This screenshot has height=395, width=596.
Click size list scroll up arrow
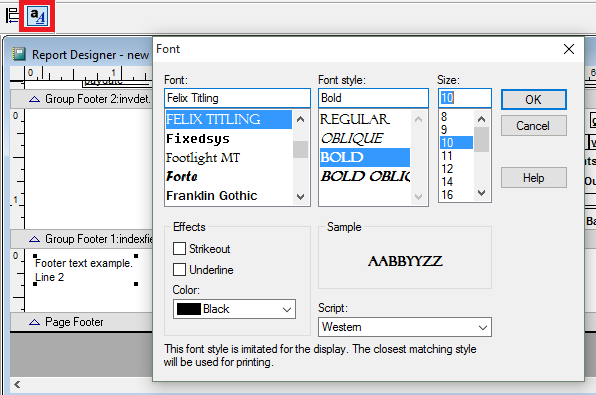coord(482,119)
